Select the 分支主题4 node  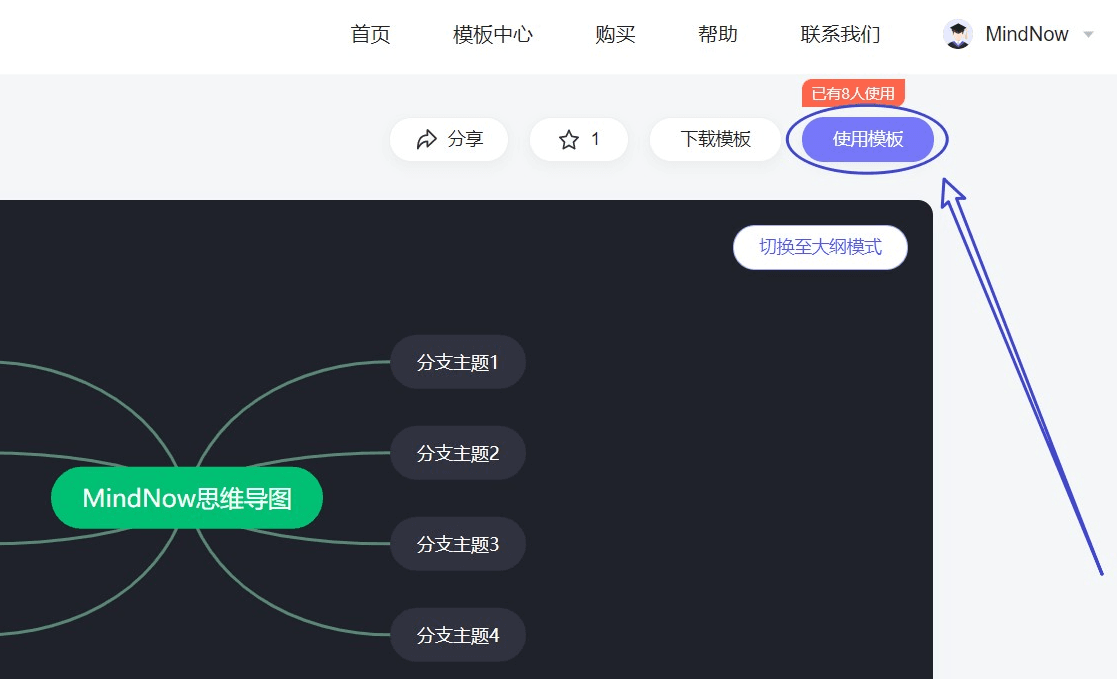pyautogui.click(x=457, y=635)
